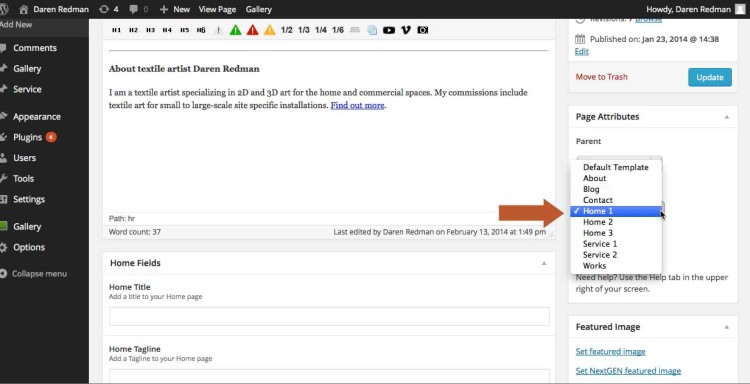Viewport: 750px width, 384px height.
Task: Click the grey tabs shortcode icon
Action: [355, 30]
